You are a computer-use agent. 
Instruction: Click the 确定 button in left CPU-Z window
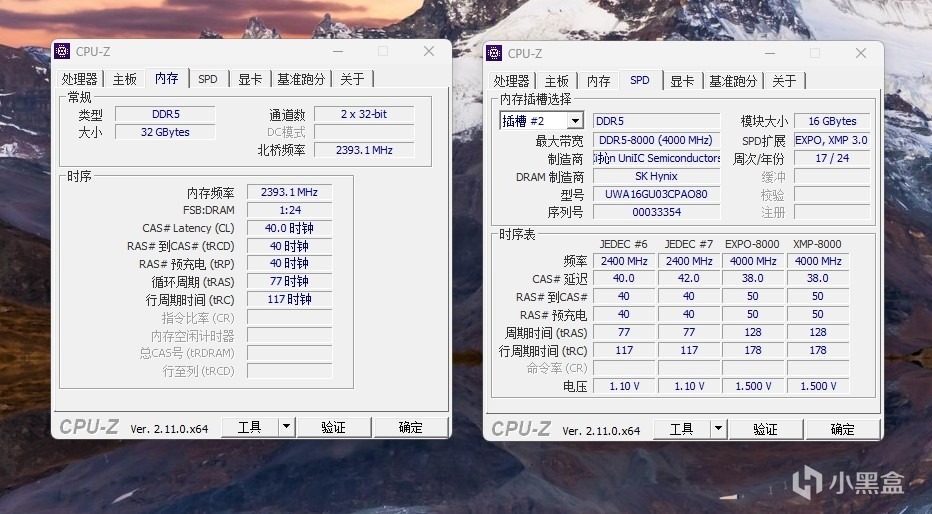[410, 427]
